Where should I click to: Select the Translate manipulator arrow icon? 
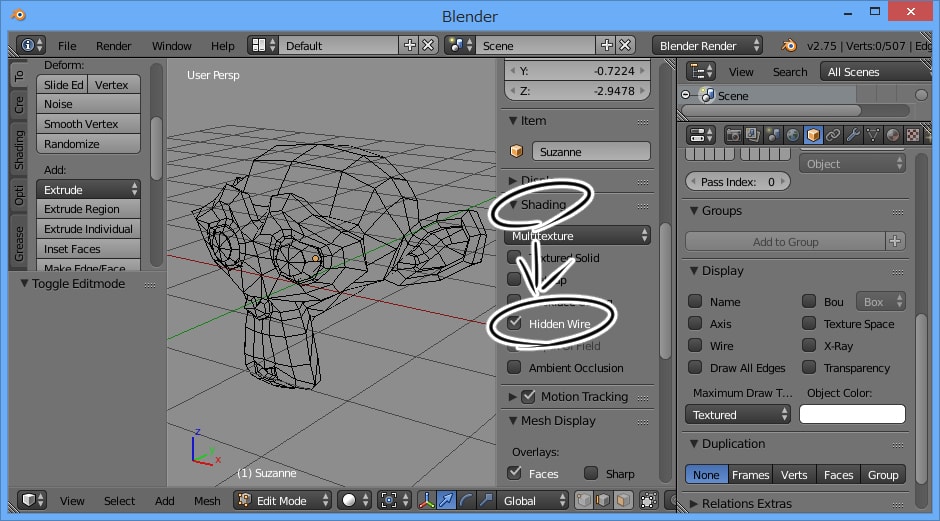pos(446,500)
